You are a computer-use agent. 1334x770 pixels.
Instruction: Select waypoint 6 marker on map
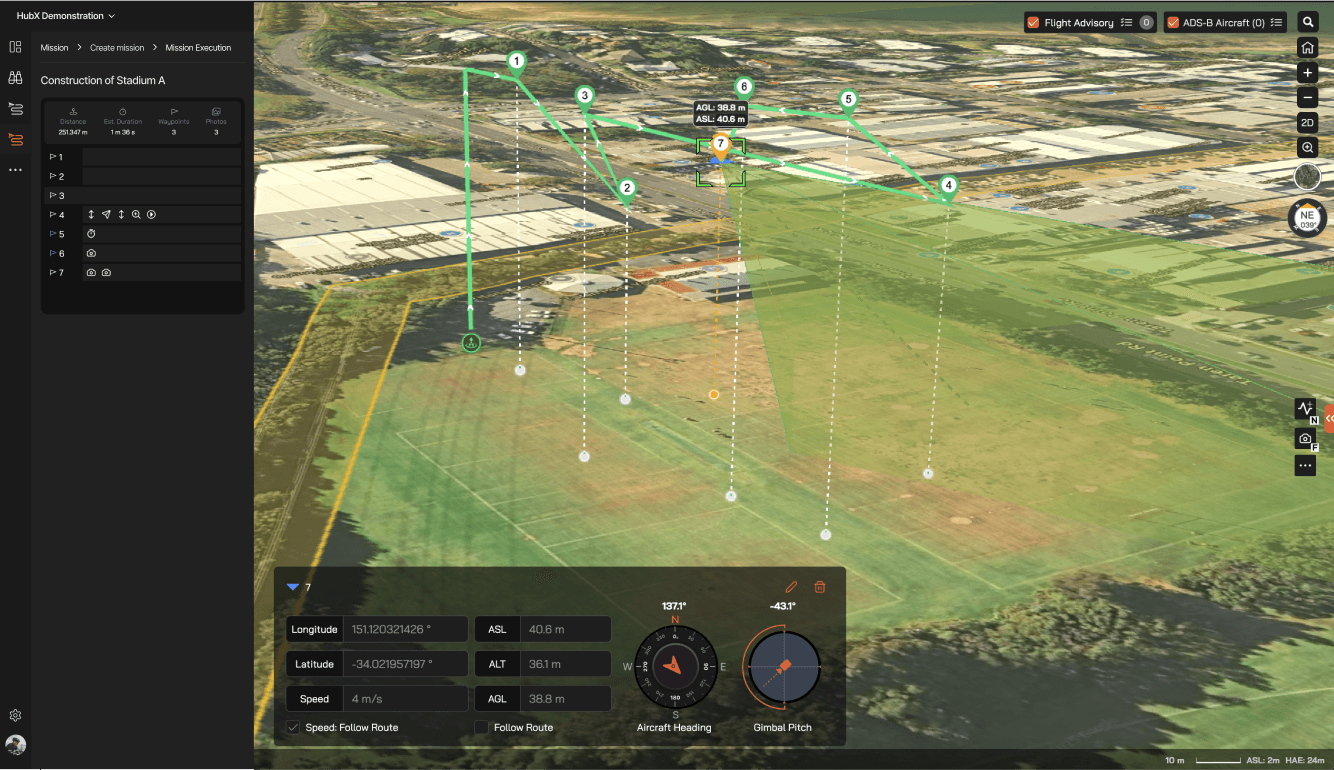743,89
